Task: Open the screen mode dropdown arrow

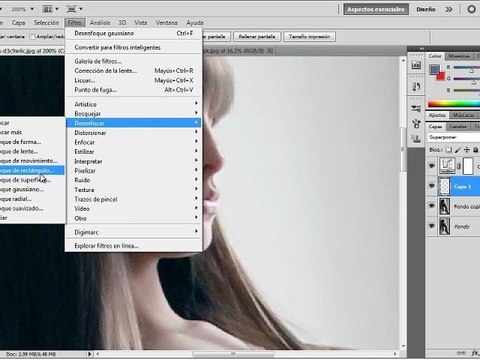Action: (81, 9)
